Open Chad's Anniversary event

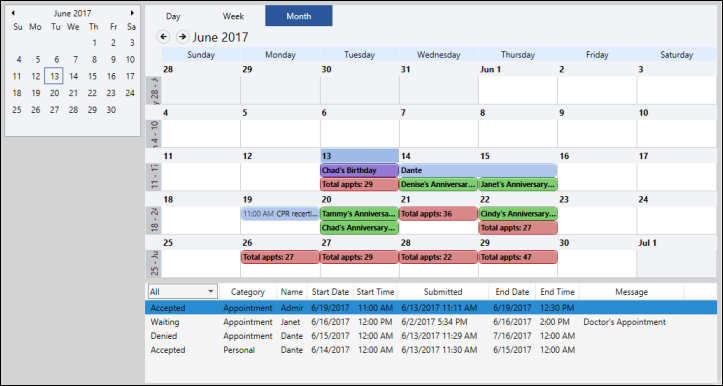359,227
